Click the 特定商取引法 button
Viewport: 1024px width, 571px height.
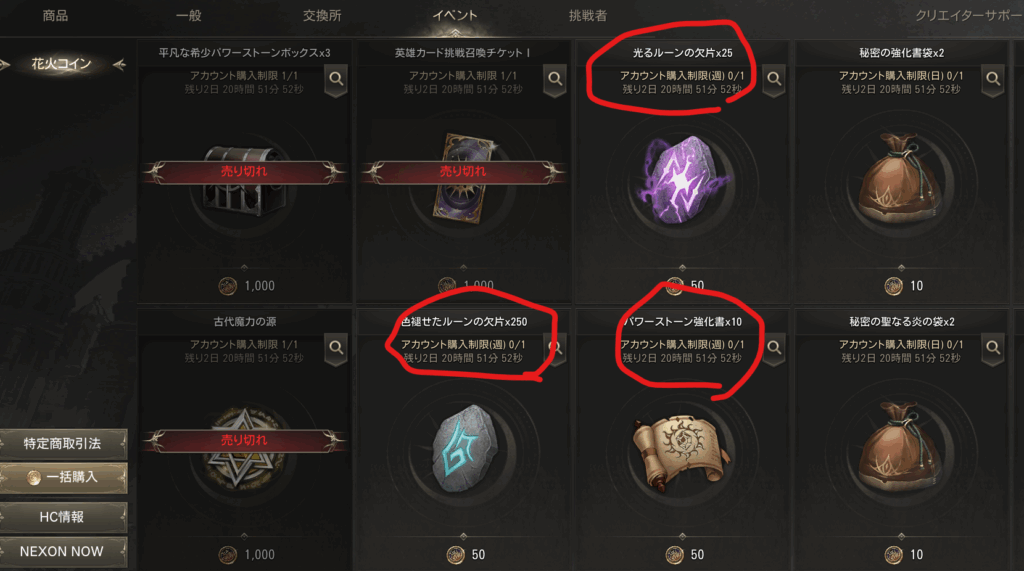(x=63, y=444)
